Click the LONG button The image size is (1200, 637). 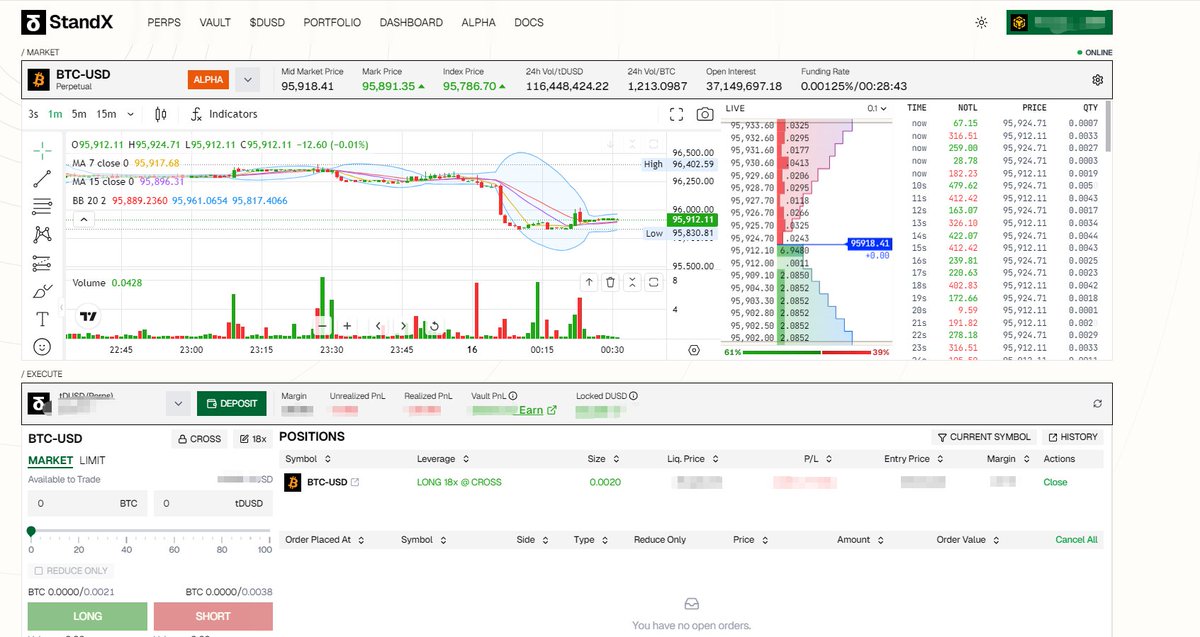click(87, 616)
